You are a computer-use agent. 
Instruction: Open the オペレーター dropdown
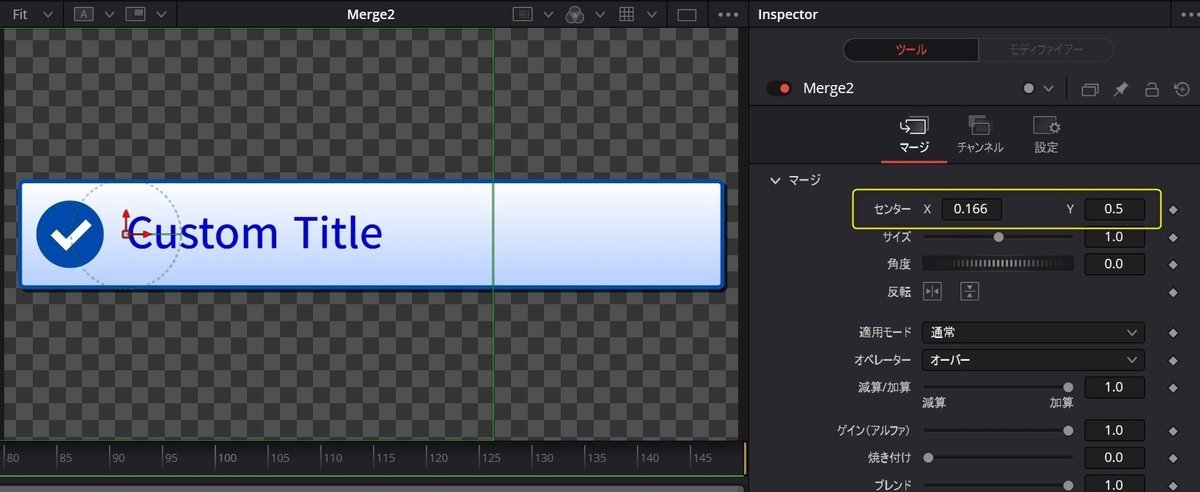click(1033, 360)
